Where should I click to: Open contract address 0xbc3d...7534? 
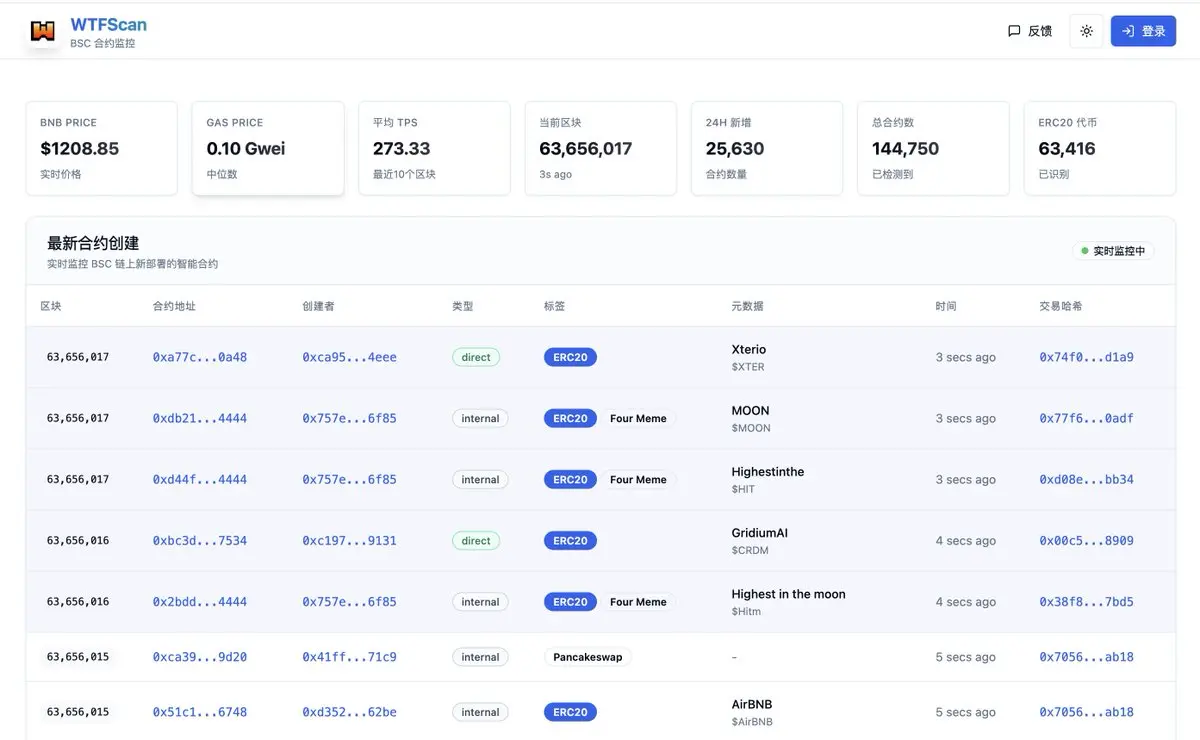[199, 541]
